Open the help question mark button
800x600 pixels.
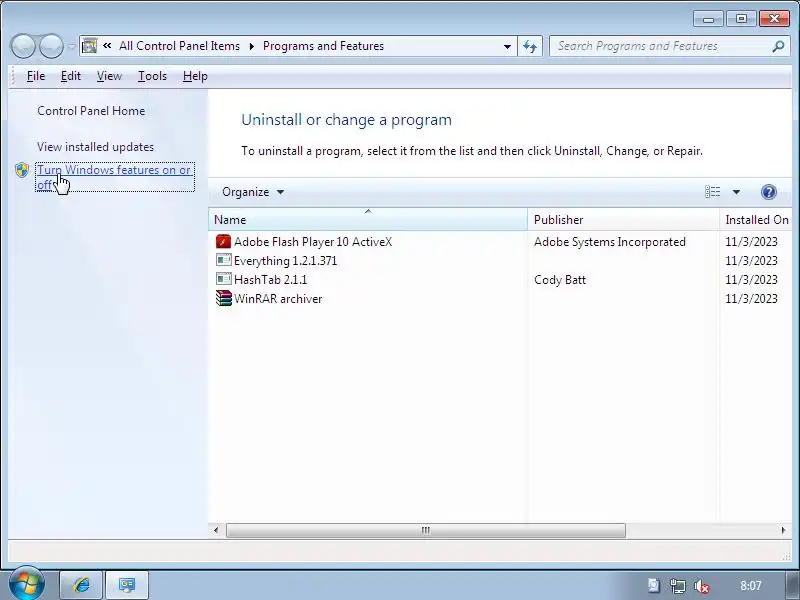[768, 192]
